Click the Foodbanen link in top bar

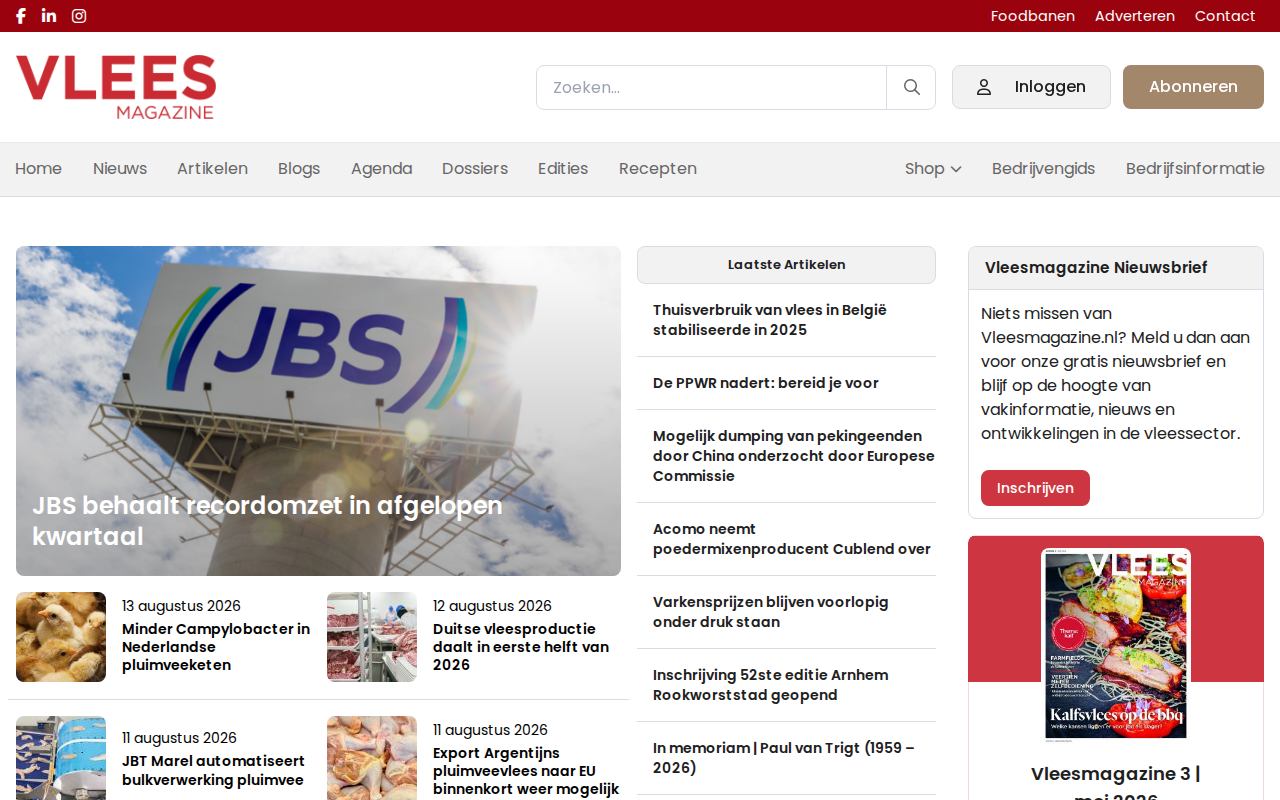tap(1033, 16)
